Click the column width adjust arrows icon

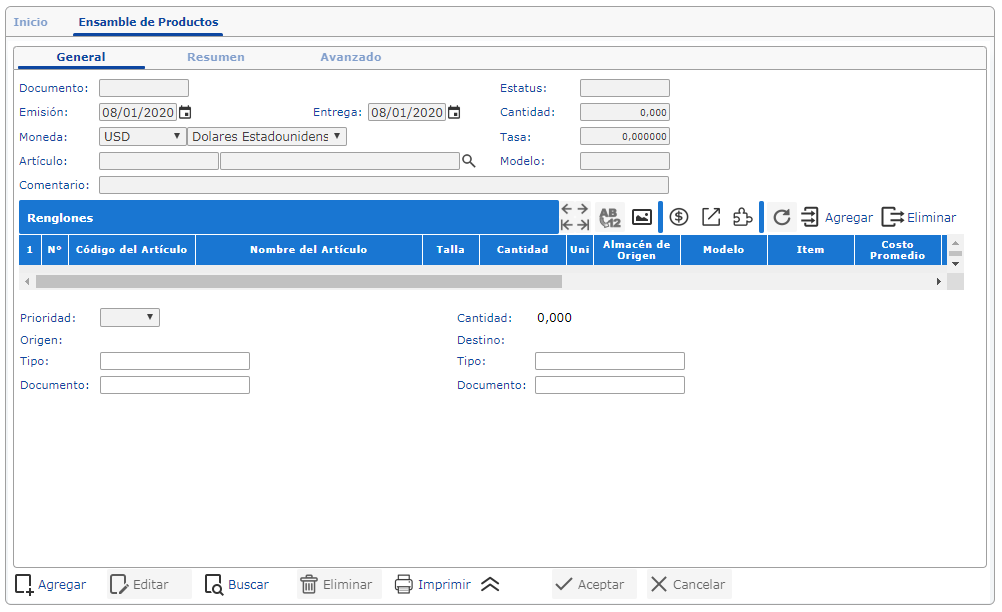(x=575, y=217)
